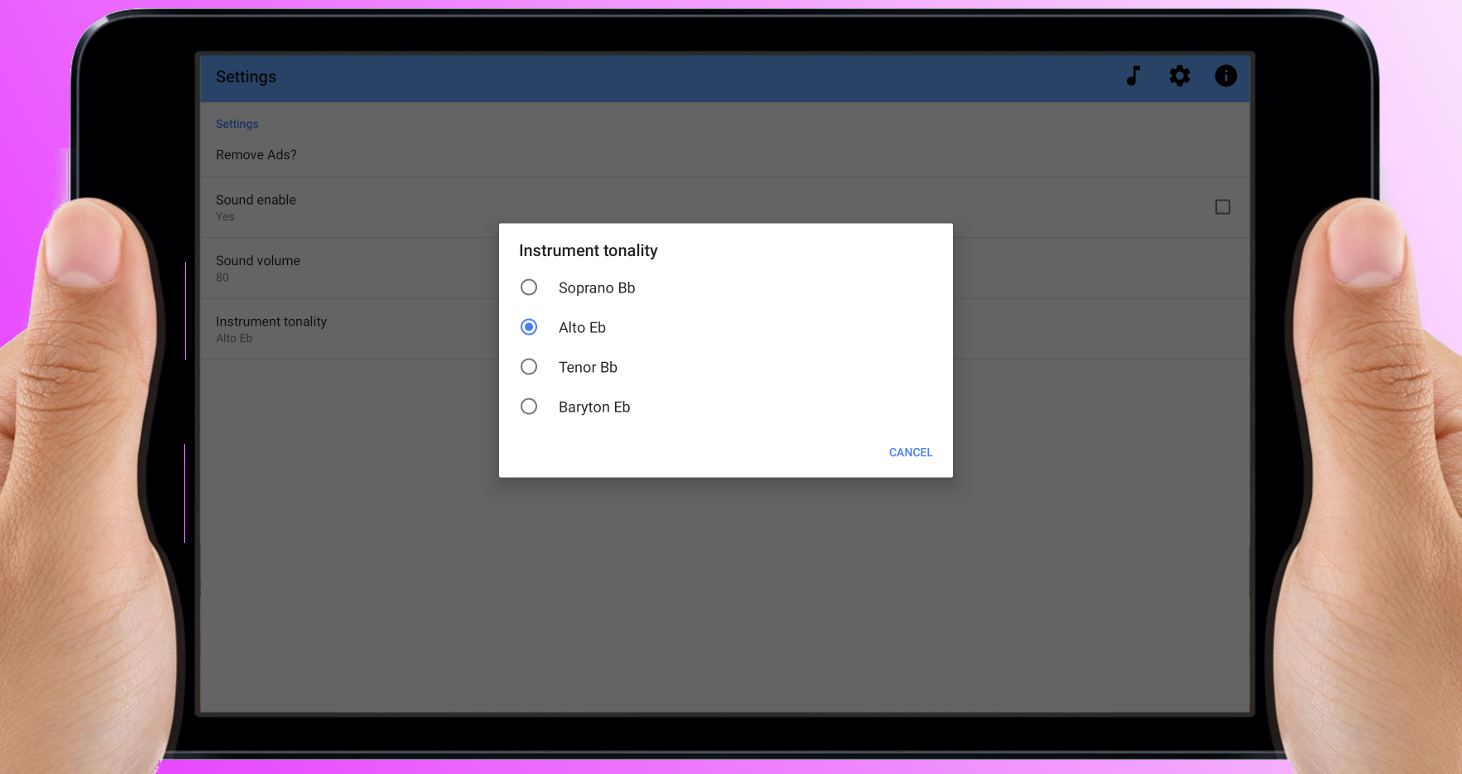Tap the music note icon

click(x=1133, y=76)
